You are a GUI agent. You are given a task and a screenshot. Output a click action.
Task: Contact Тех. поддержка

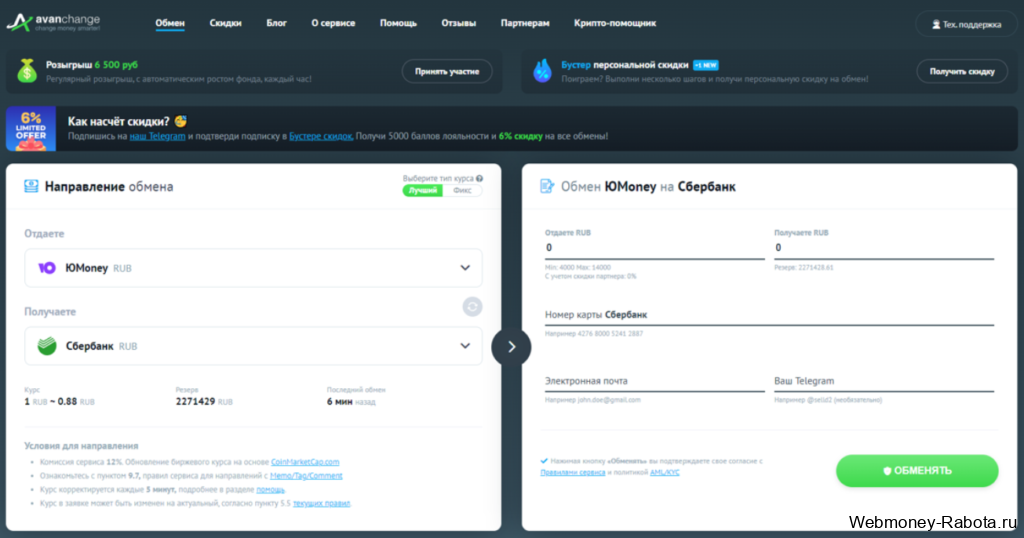(966, 24)
